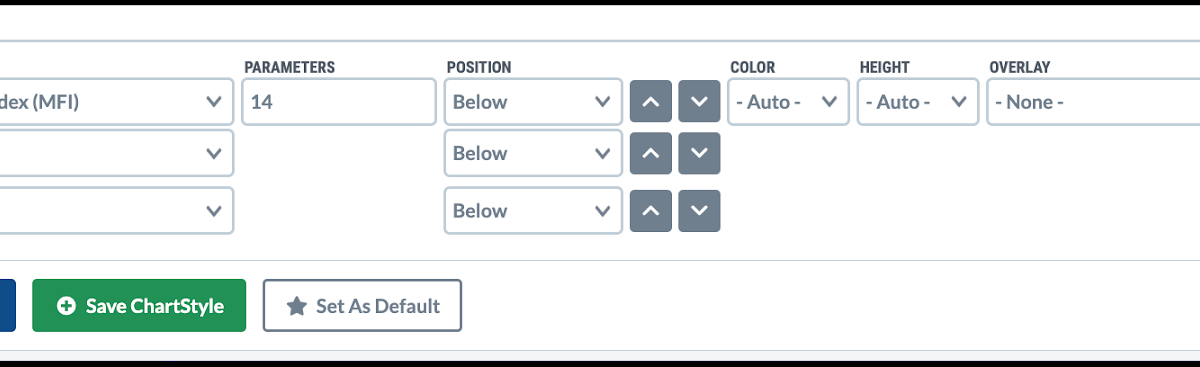Move MFI indicator up with arrow button
Image resolution: width=1200 pixels, height=367 pixels.
point(650,102)
